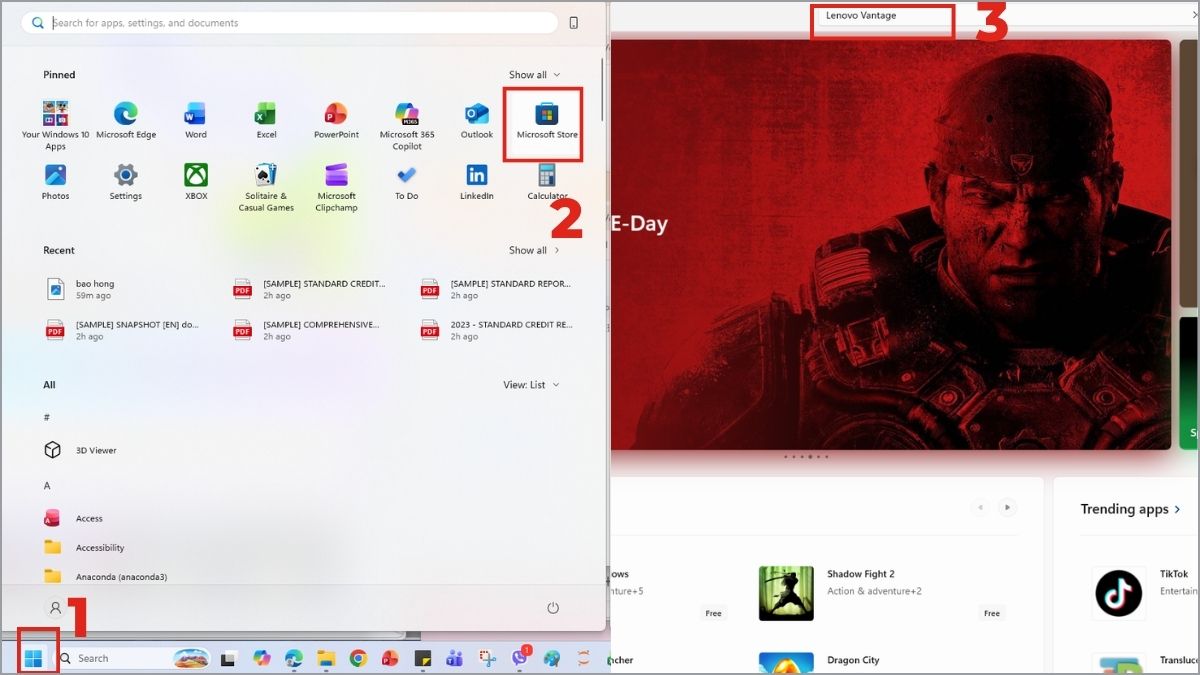Click the taskbar Search box
Viewport: 1200px width, 675px height.
tap(131, 658)
